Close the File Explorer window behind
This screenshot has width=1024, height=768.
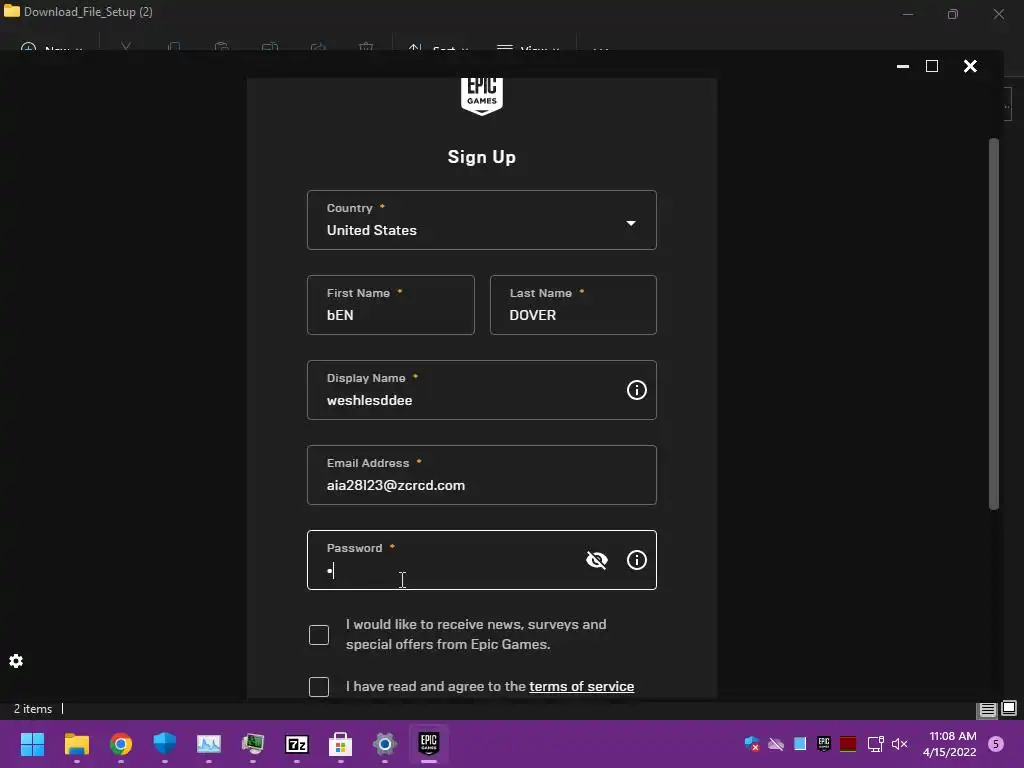999,14
